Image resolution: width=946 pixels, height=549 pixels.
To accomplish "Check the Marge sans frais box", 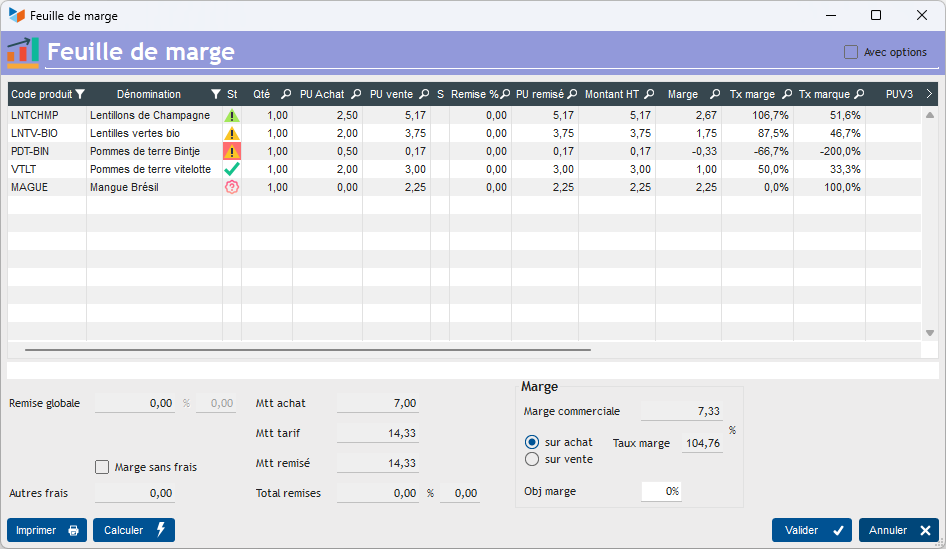I will pyautogui.click(x=102, y=467).
